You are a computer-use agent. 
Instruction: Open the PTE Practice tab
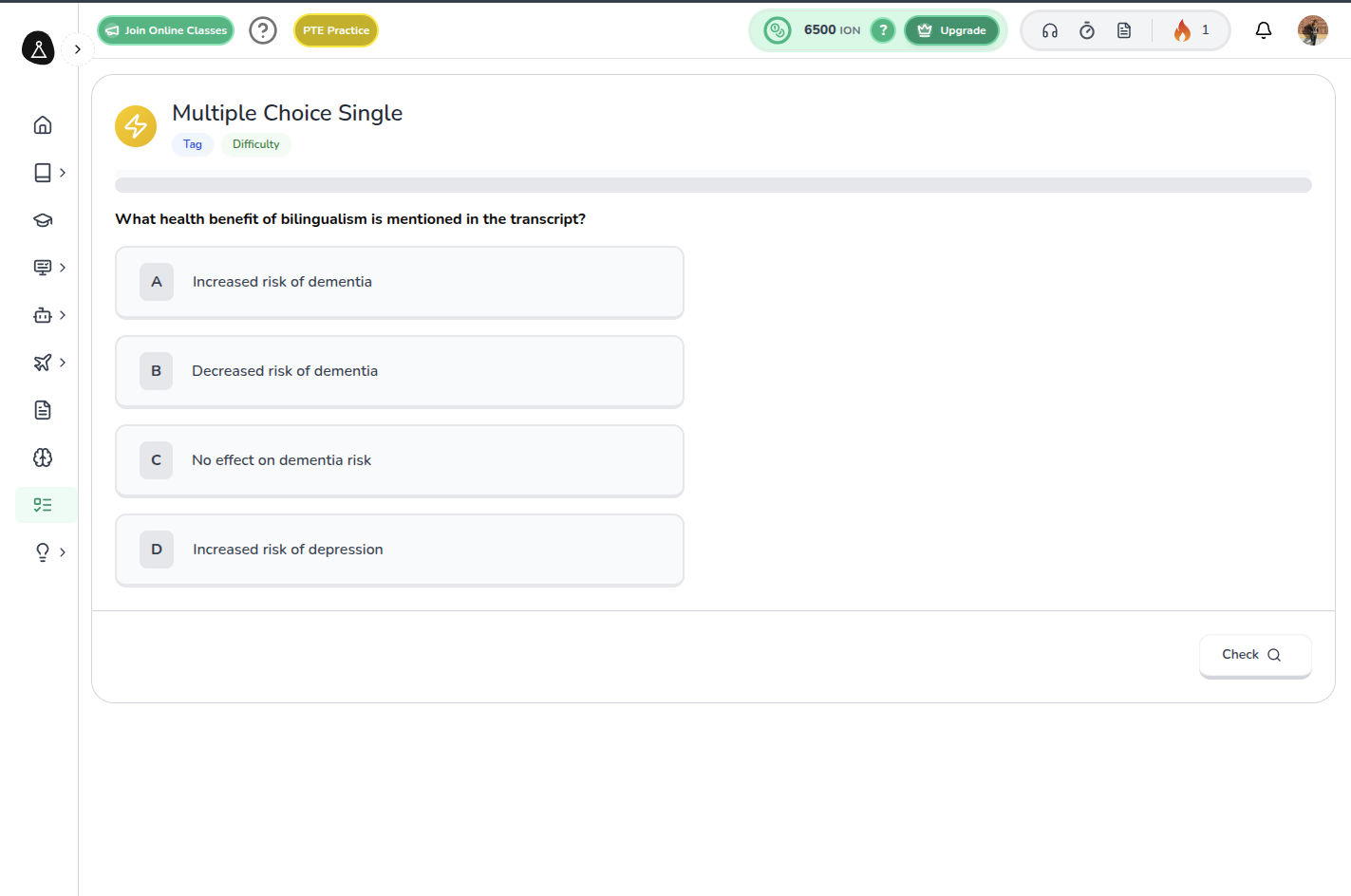click(336, 30)
